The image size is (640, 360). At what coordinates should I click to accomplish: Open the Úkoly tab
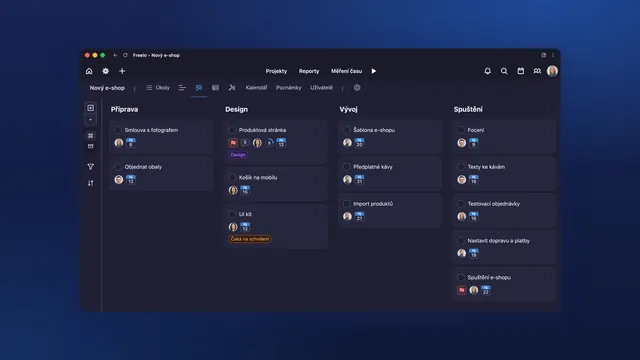pyautogui.click(x=158, y=88)
